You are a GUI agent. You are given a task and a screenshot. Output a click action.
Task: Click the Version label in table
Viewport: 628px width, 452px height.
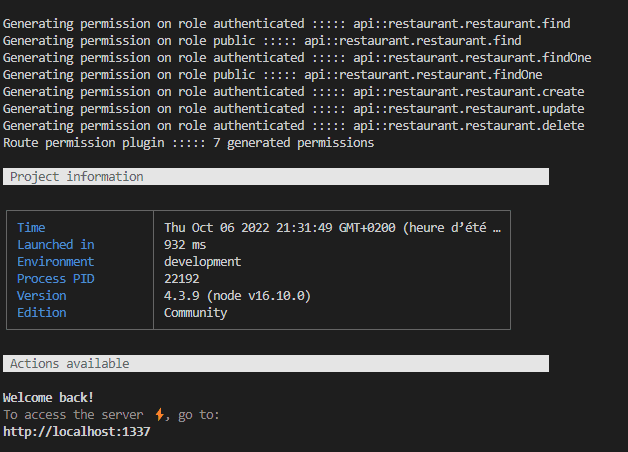(x=42, y=295)
